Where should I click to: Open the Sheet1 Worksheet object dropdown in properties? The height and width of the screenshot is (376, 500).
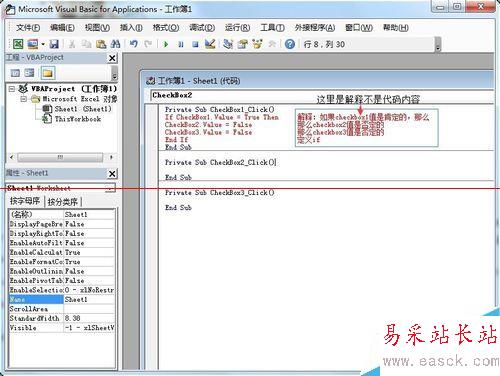coord(110,188)
